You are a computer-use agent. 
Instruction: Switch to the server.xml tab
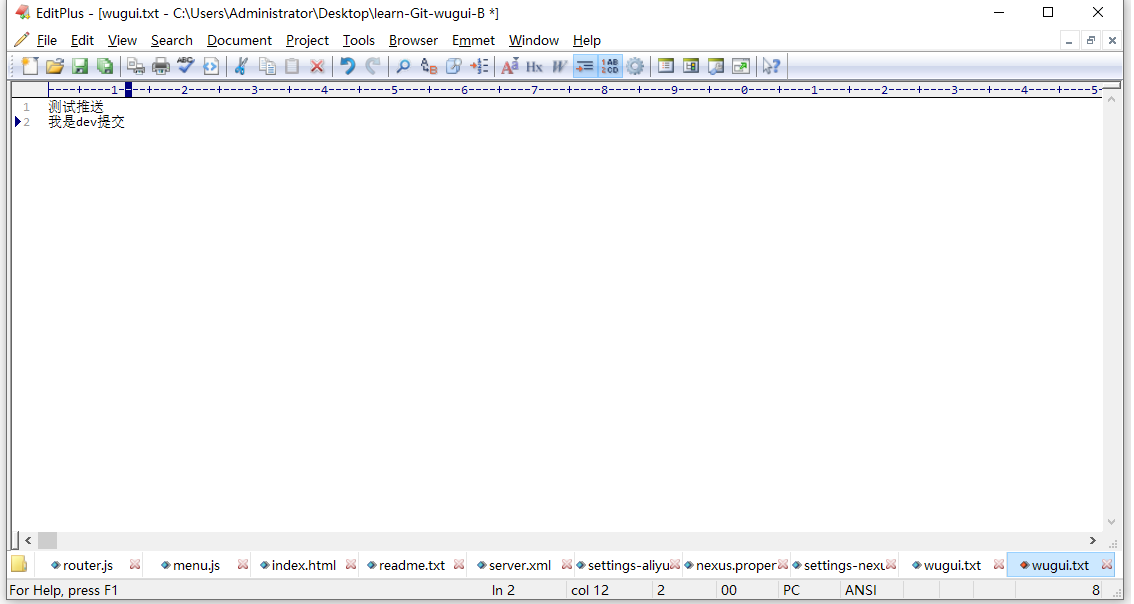coord(519,565)
